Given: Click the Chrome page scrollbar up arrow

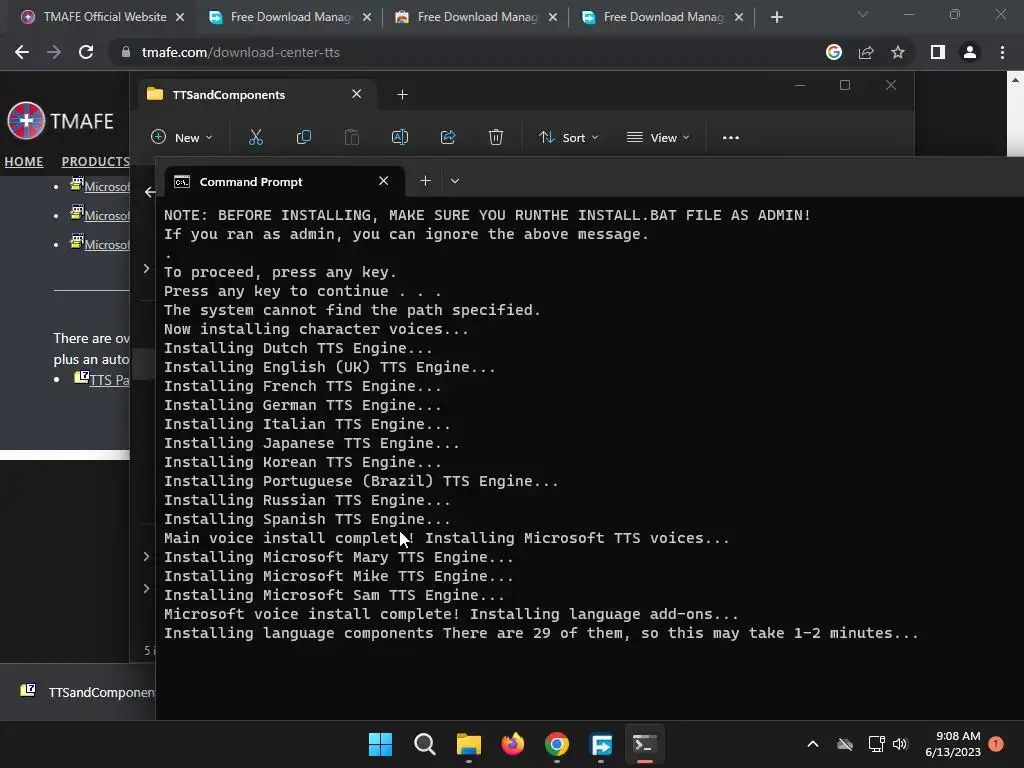Looking at the screenshot, I should (1015, 80).
